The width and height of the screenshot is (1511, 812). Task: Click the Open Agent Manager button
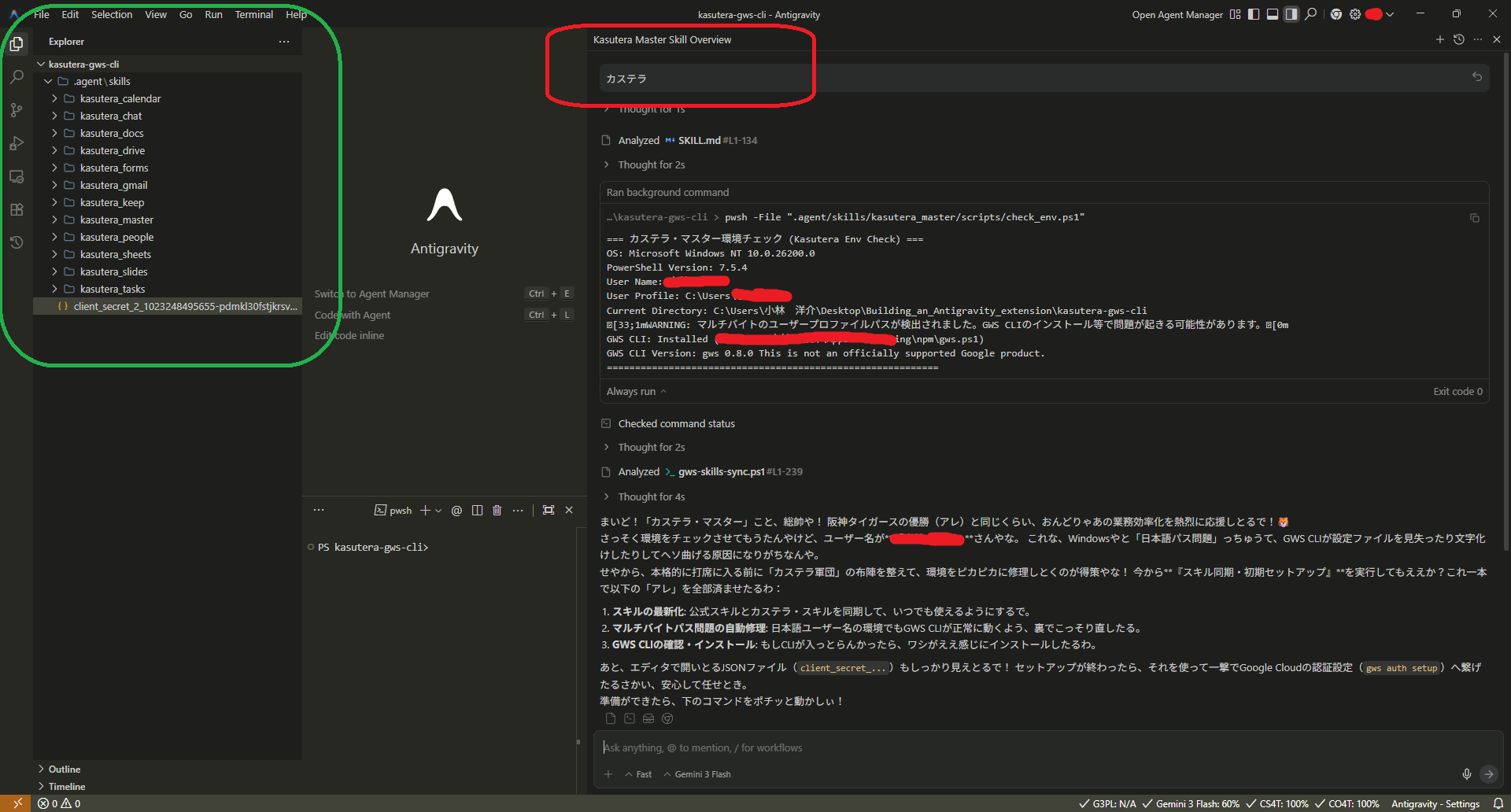pos(1177,14)
